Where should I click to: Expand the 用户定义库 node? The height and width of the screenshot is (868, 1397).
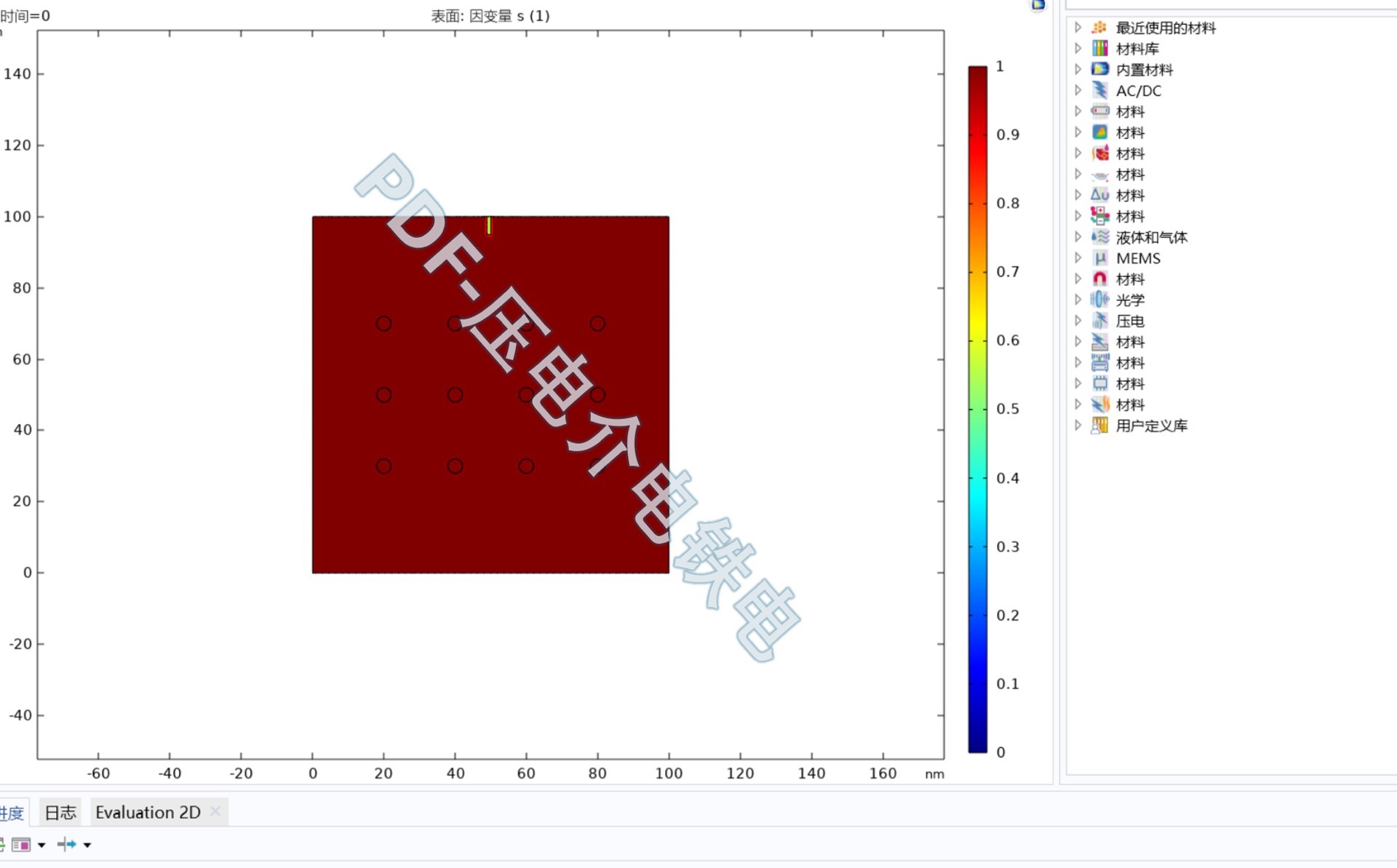click(x=1078, y=426)
